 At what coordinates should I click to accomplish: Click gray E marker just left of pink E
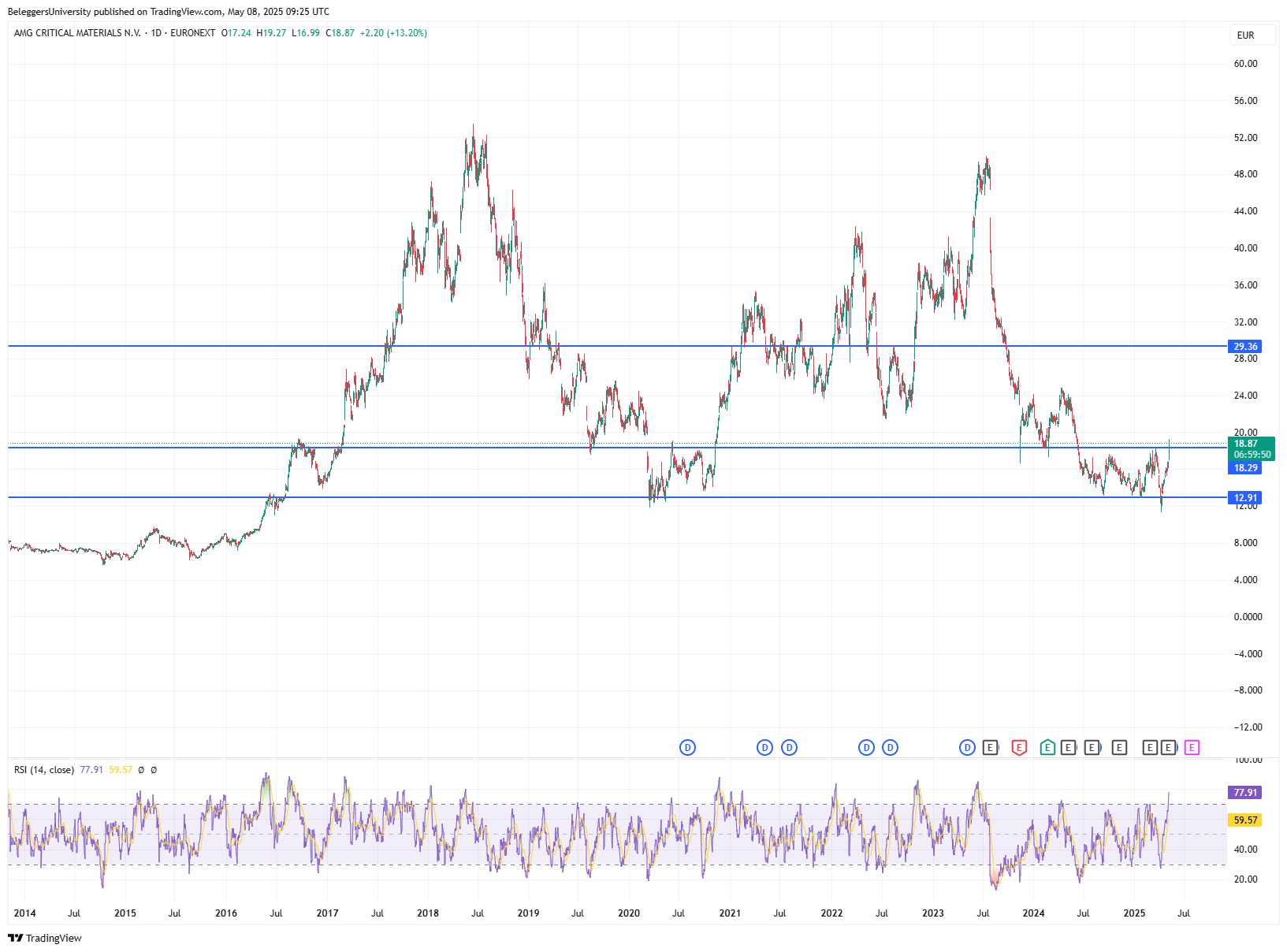[x=1169, y=747]
